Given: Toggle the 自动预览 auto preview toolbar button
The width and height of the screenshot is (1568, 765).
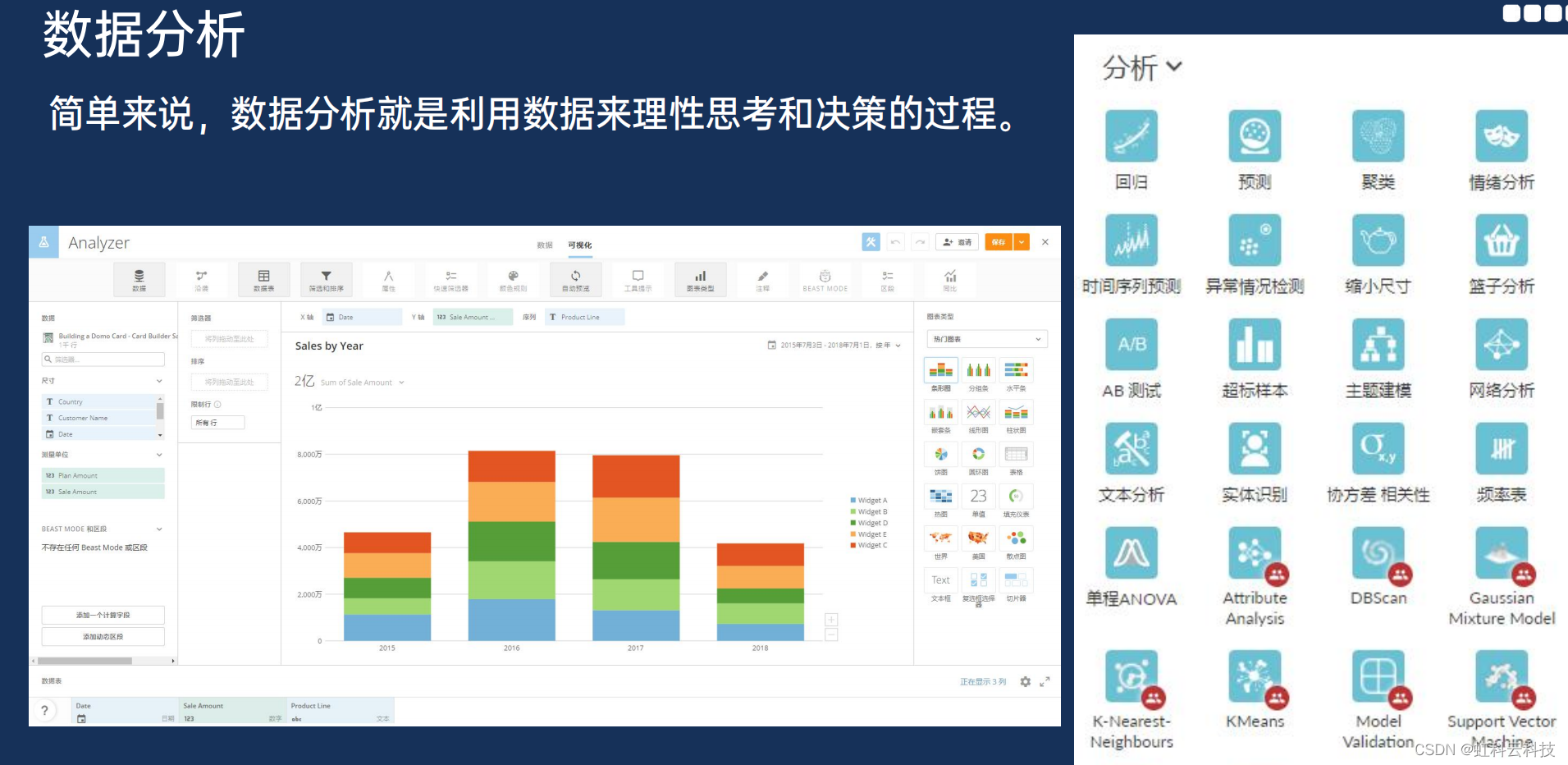Looking at the screenshot, I should pos(576,280).
